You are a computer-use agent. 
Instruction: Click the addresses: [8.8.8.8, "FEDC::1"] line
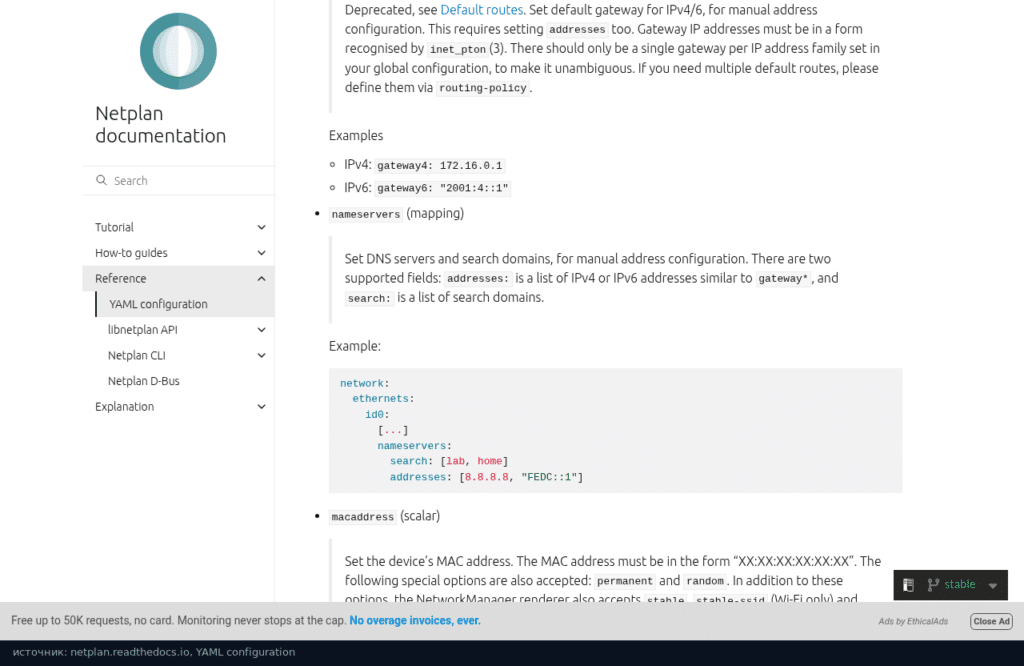tap(487, 477)
